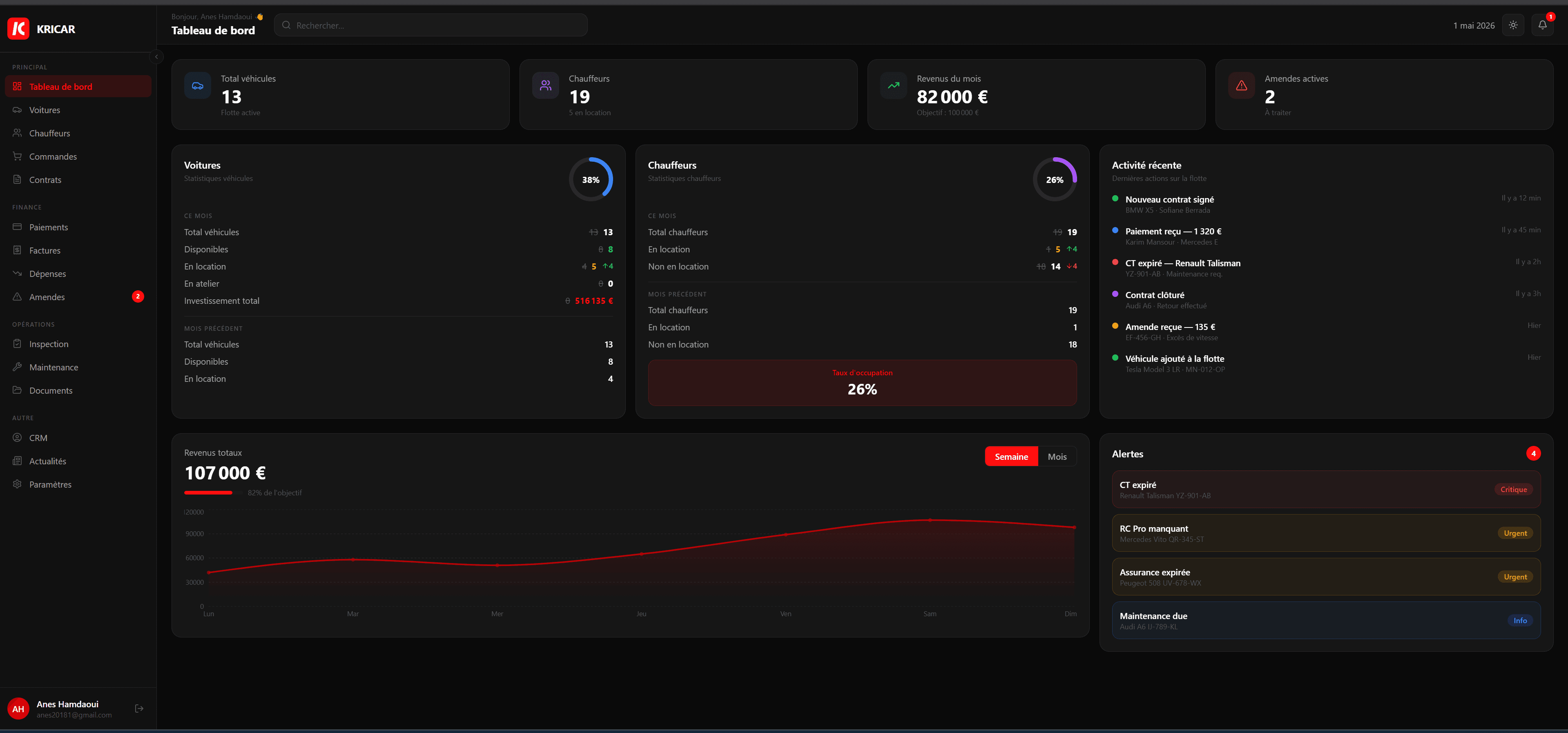
Task: Click the KRICAR logo icon
Action: (18, 29)
